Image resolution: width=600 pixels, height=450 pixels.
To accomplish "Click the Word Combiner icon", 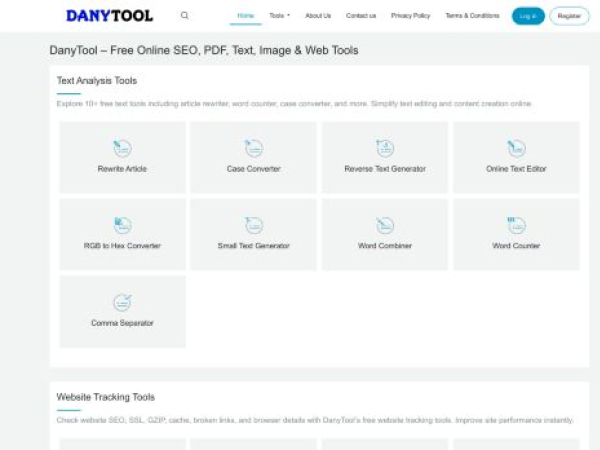I will 385,225.
